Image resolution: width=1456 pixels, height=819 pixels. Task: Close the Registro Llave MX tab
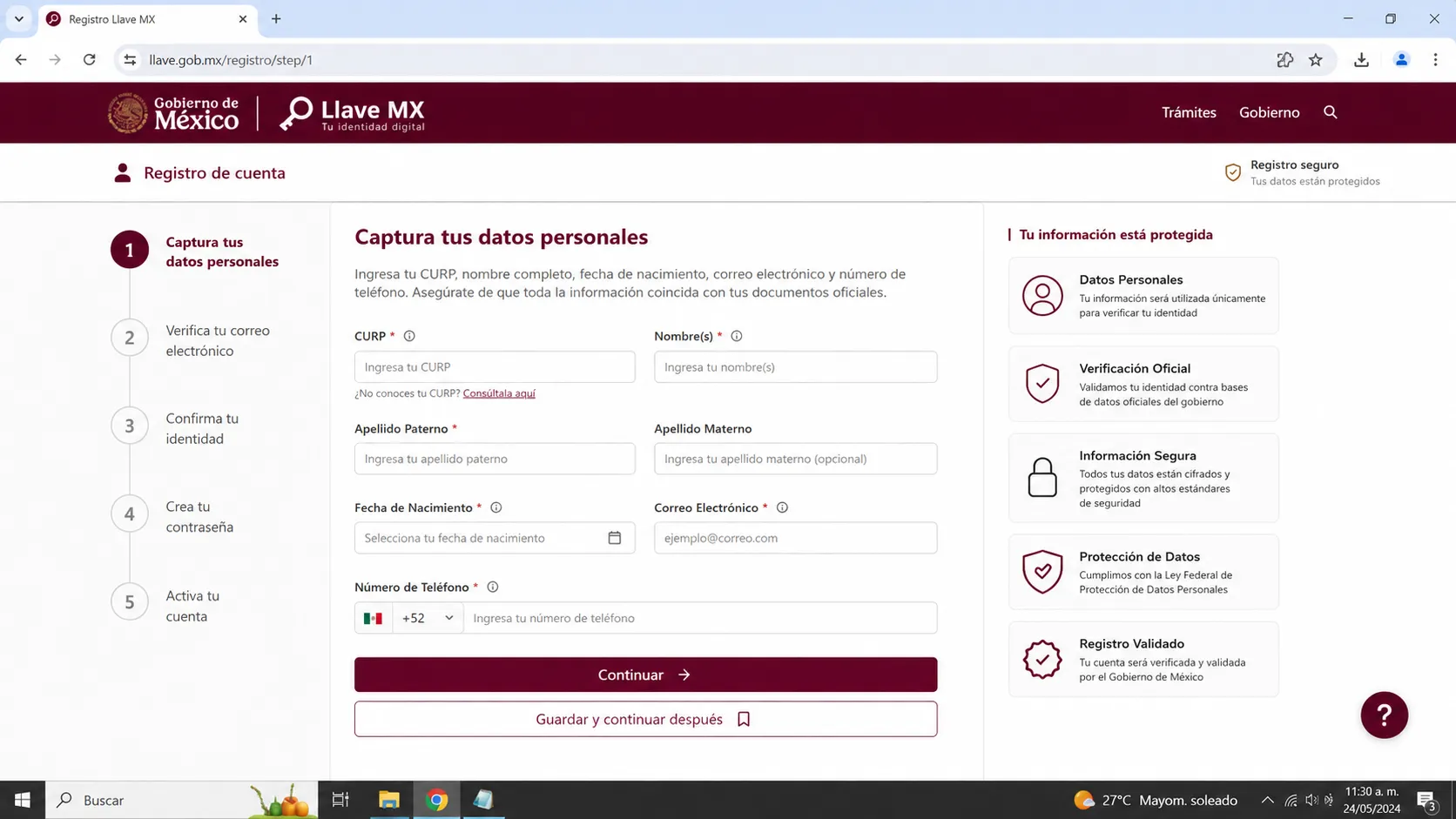pos(243,19)
